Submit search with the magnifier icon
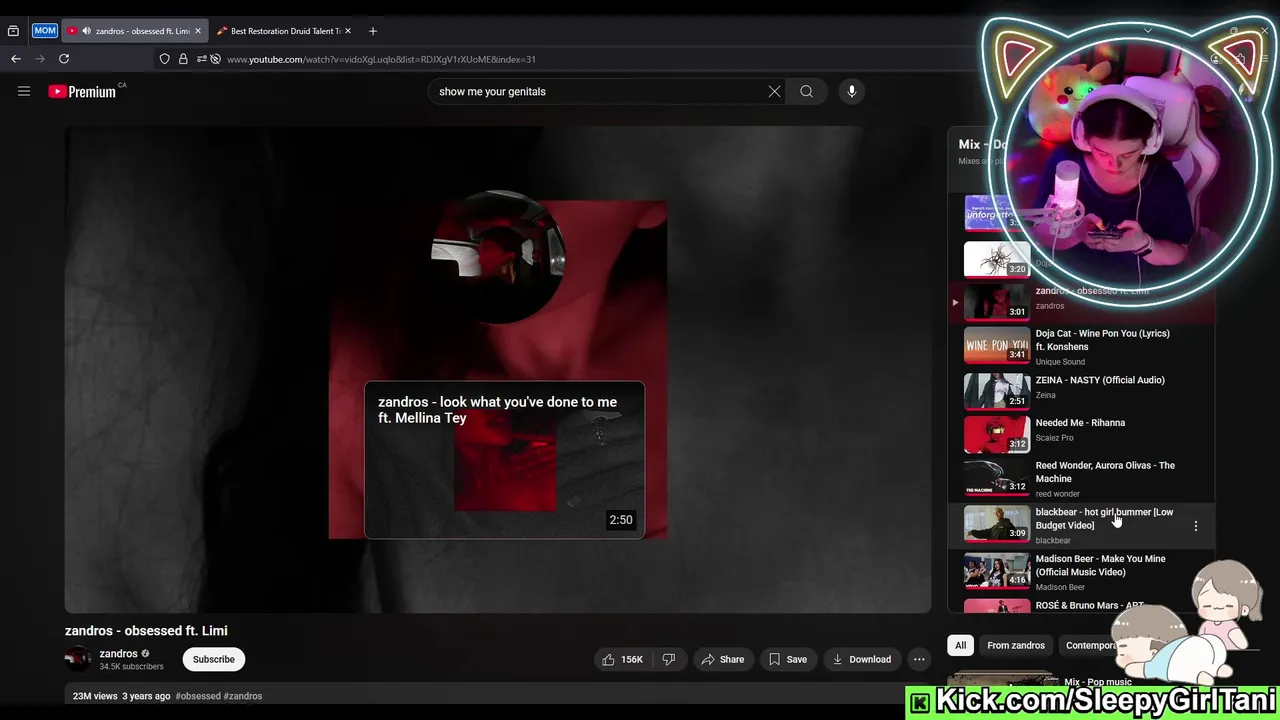 [806, 91]
